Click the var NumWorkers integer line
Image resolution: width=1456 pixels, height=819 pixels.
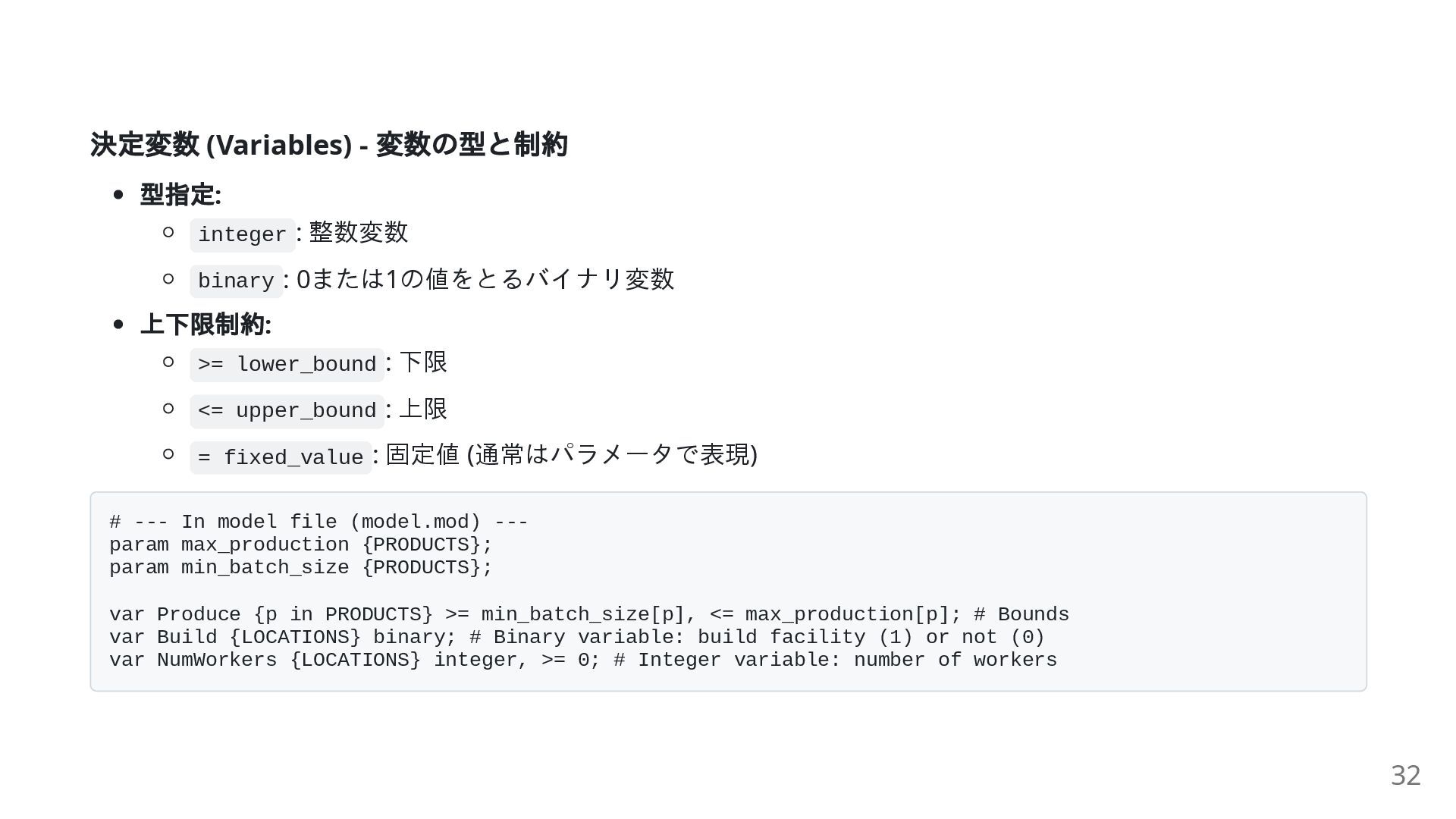(583, 660)
